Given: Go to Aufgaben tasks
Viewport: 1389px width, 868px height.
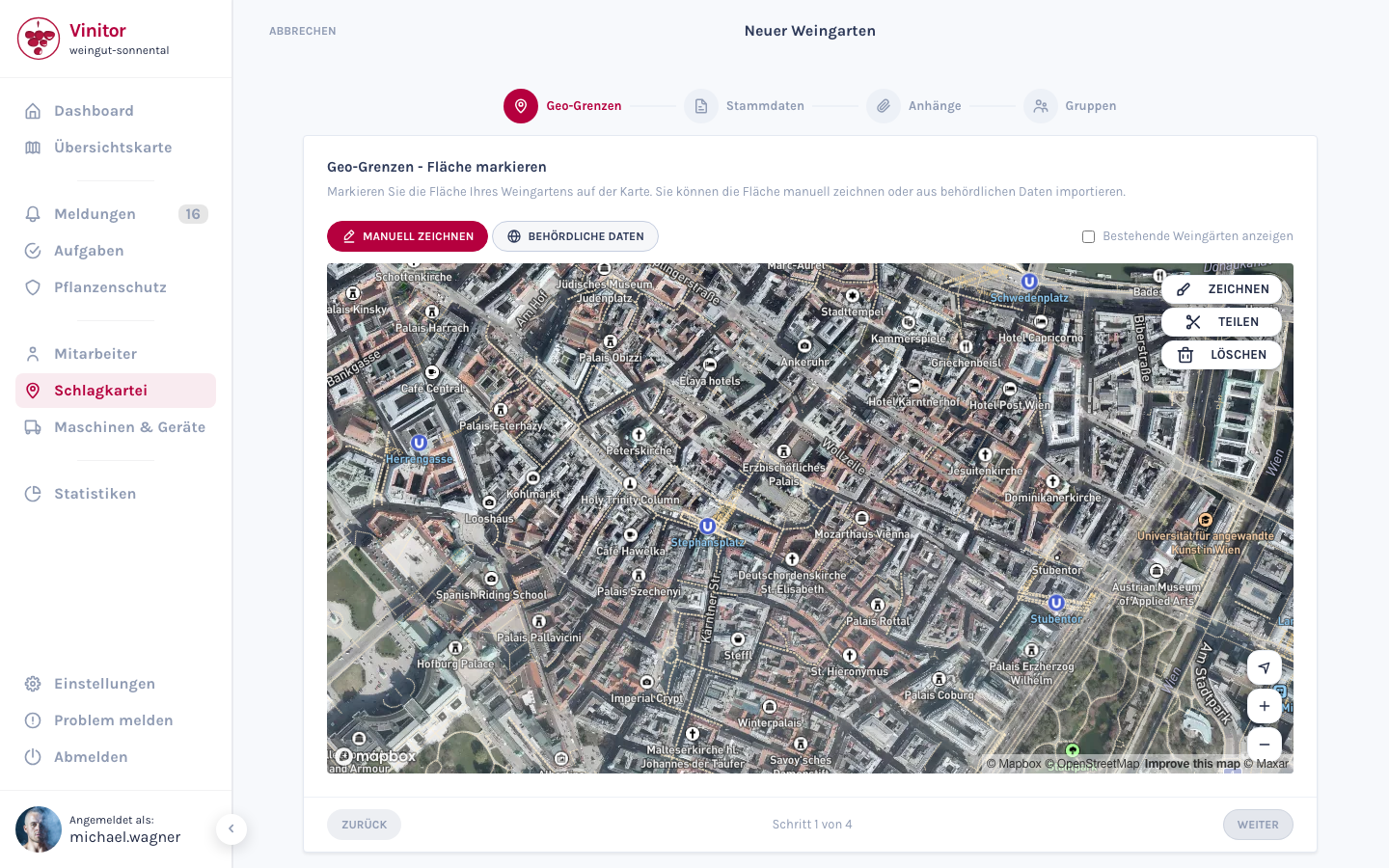Looking at the screenshot, I should click(x=116, y=251).
